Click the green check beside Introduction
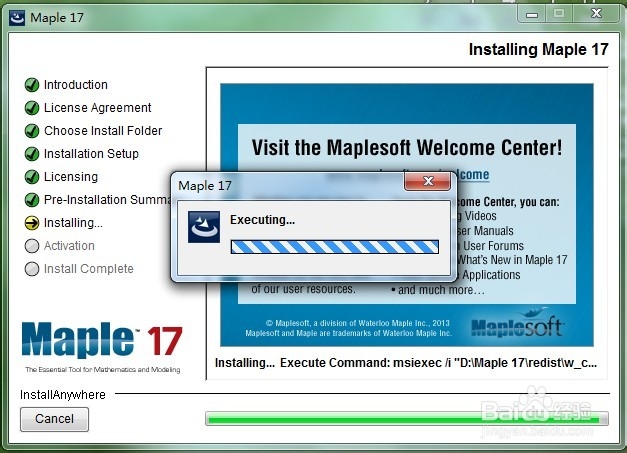The image size is (627, 453). click(32, 85)
